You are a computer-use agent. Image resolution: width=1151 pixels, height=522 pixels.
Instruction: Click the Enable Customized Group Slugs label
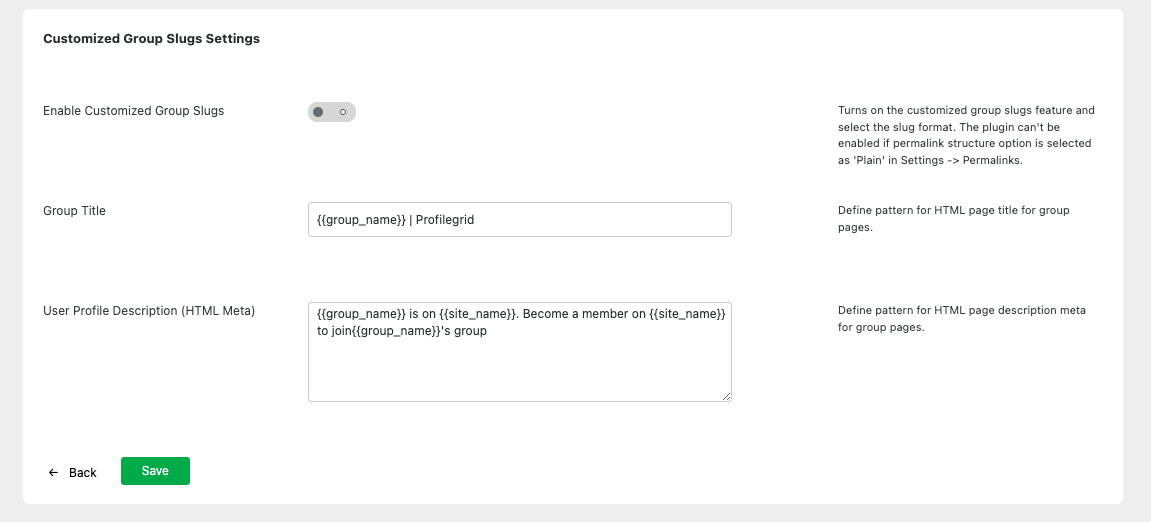coord(133,111)
